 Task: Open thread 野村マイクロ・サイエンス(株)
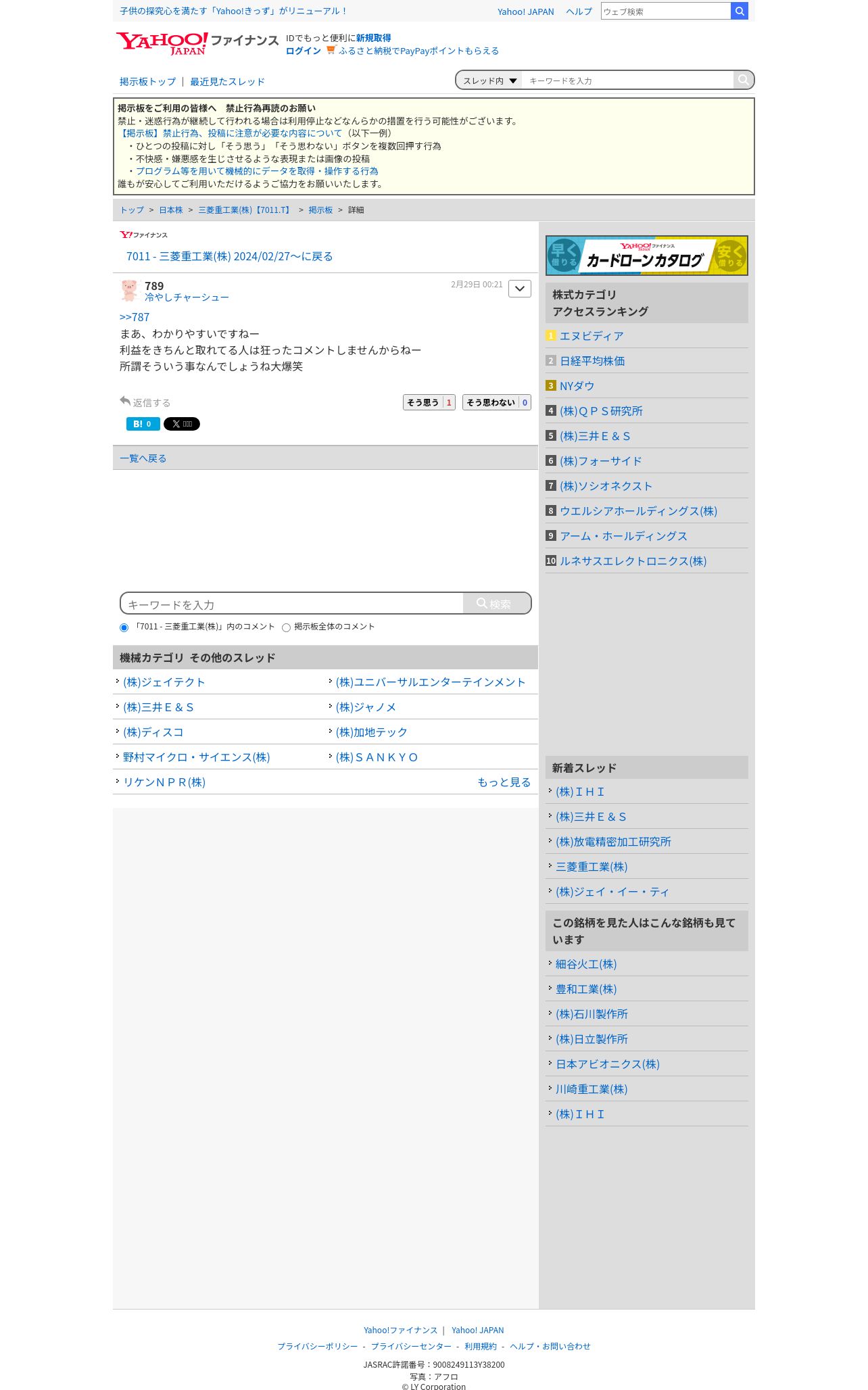pos(197,757)
